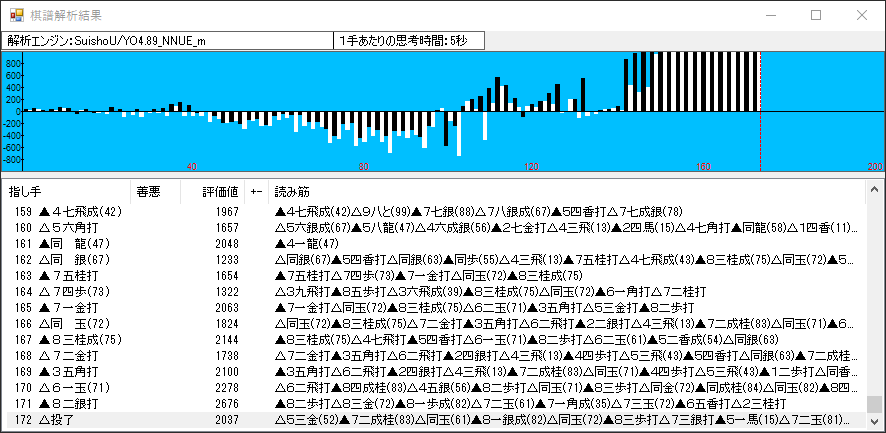
Task: Select move row 161 ▲同 龍(47)
Action: coord(434,244)
